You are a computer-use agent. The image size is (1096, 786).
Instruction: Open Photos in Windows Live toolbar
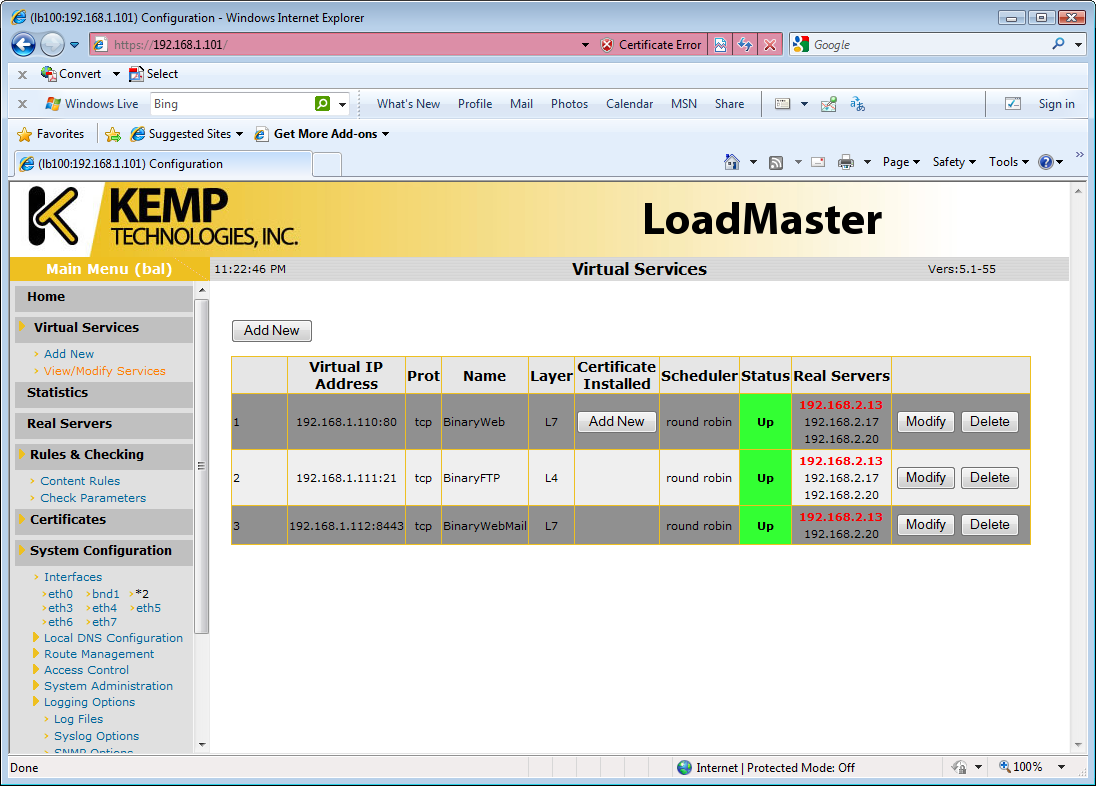click(x=569, y=103)
